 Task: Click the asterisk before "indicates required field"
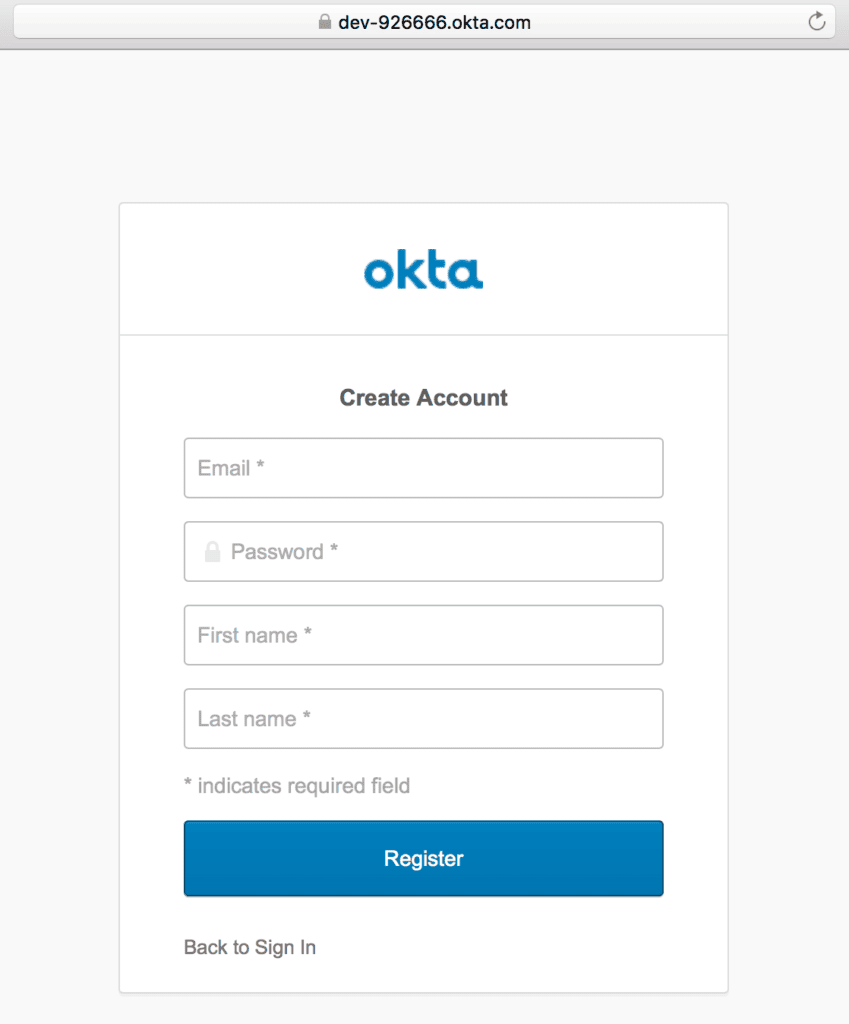[188, 785]
